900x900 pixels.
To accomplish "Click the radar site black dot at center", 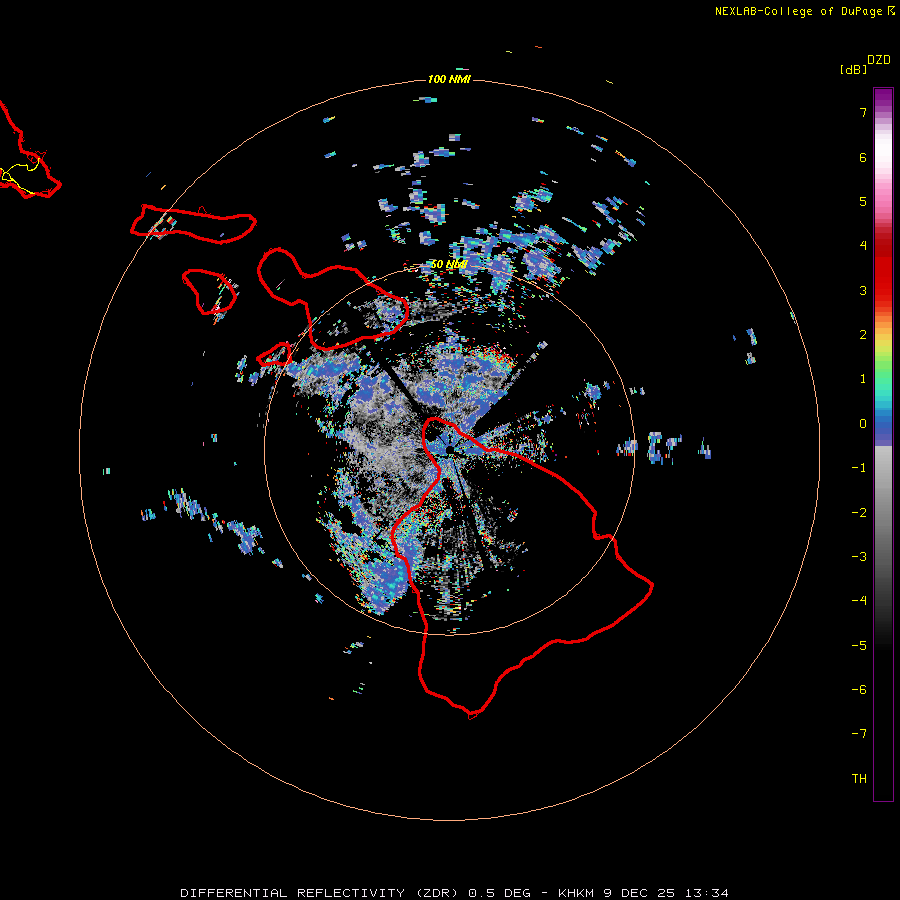I will tap(449, 450).
